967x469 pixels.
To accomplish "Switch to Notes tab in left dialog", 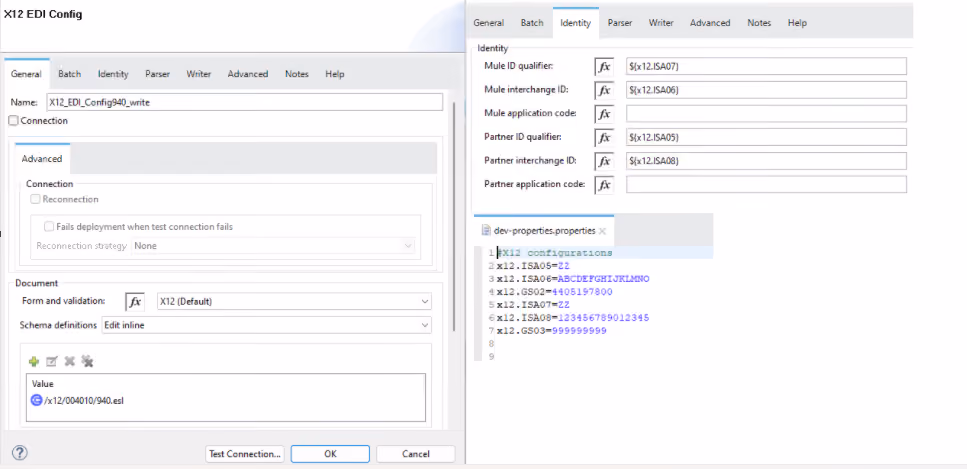I will [297, 74].
